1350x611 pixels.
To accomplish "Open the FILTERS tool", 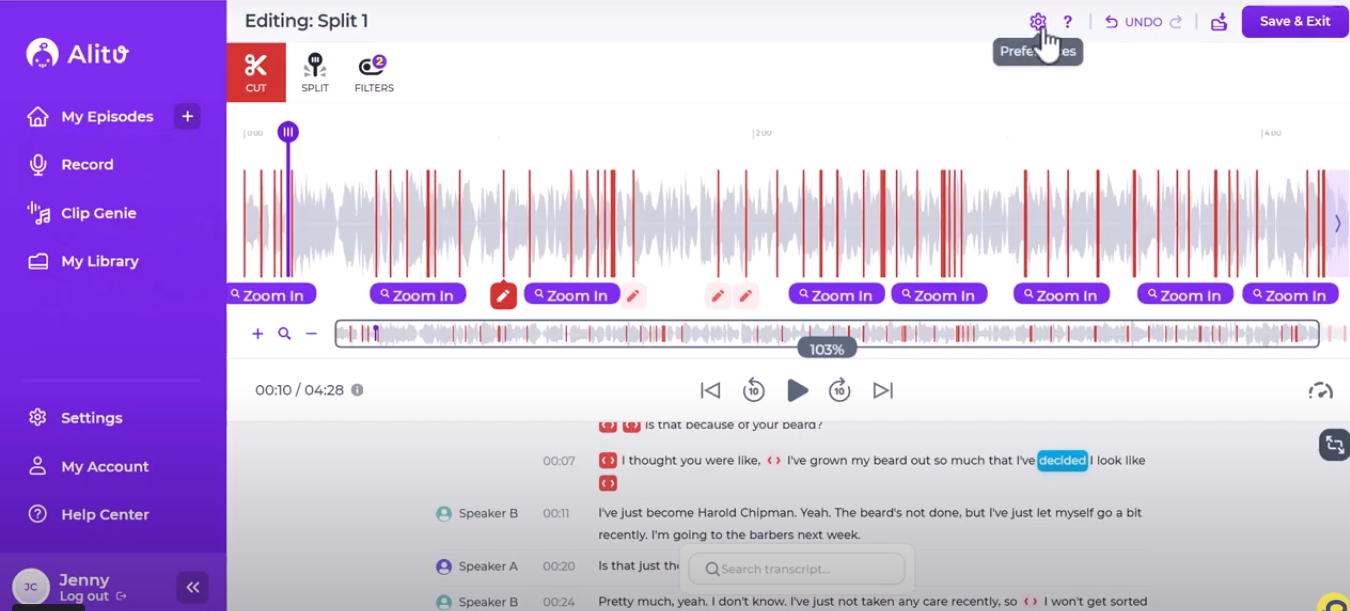I will tap(373, 73).
